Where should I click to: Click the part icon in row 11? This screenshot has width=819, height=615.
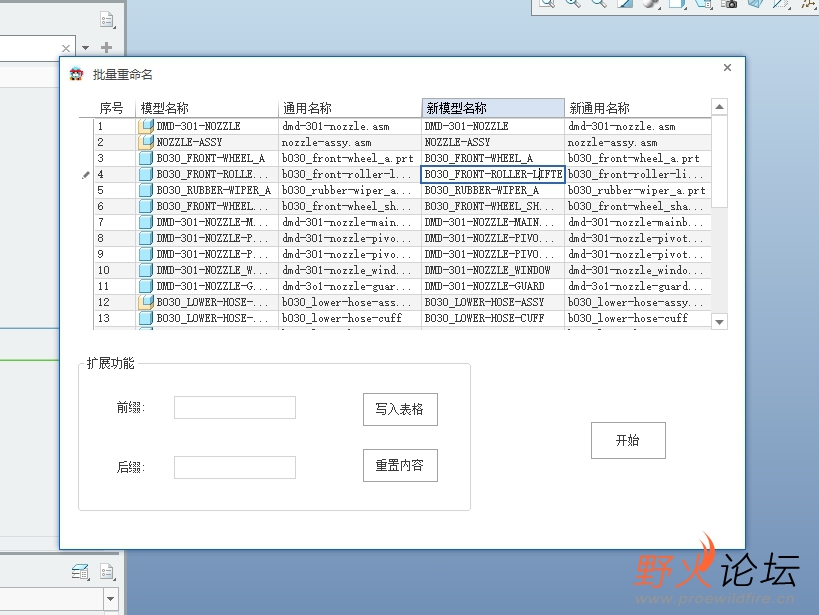tap(146, 286)
